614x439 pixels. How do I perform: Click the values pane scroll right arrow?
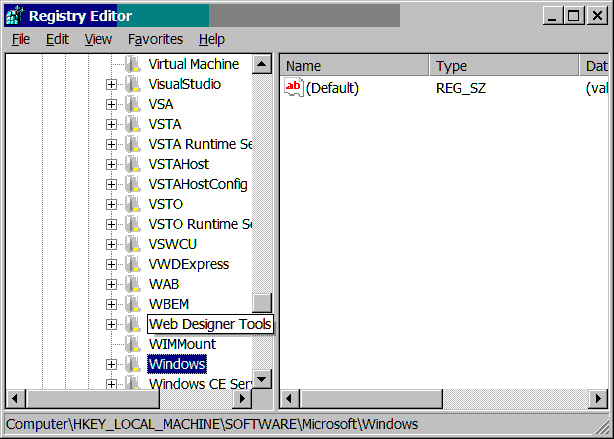coord(598,399)
